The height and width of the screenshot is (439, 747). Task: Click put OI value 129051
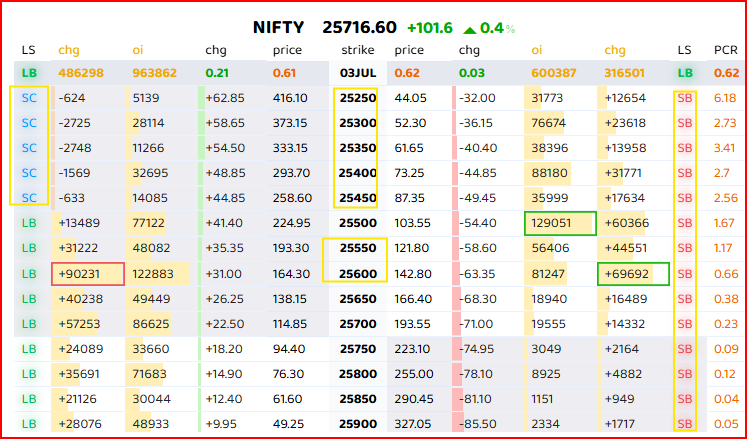pos(551,223)
